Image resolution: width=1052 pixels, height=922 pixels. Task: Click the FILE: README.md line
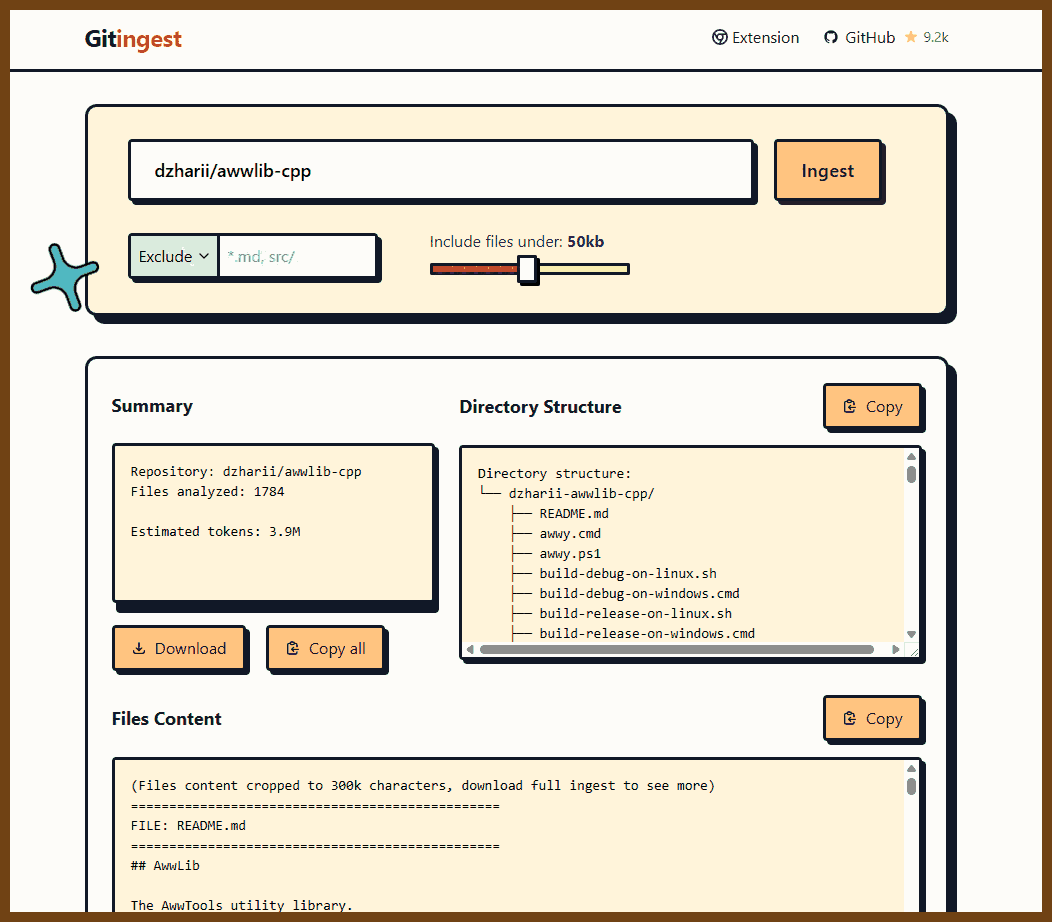pyautogui.click(x=189, y=825)
